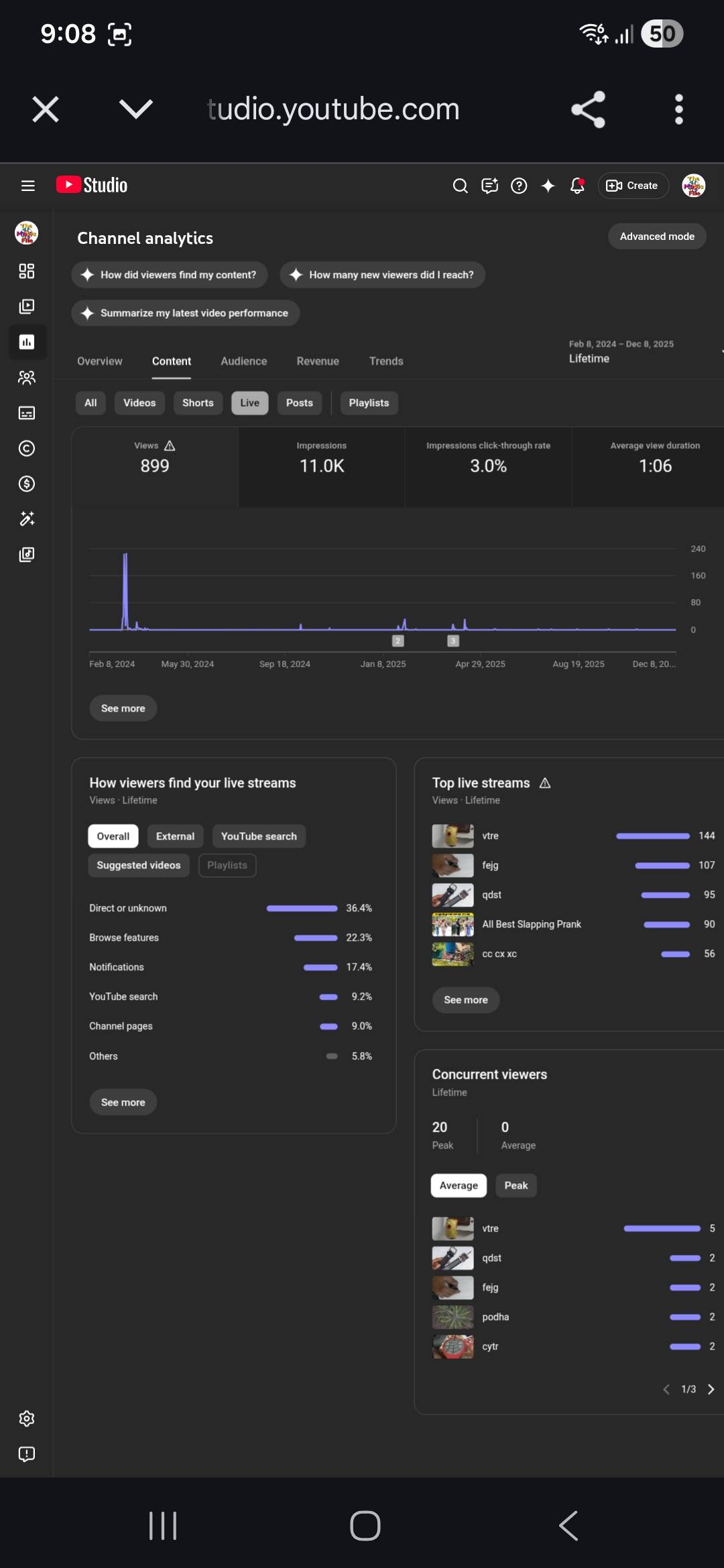
Task: Switch to the Audience tab
Action: coord(243,361)
